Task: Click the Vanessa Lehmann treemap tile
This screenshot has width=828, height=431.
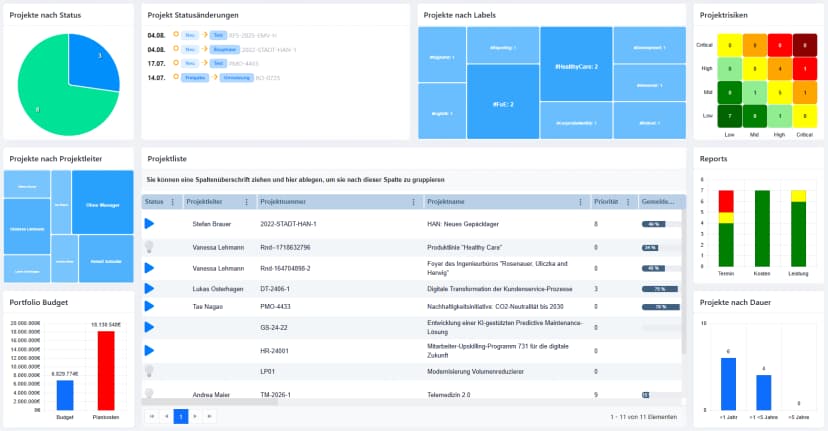Action: tap(27, 227)
